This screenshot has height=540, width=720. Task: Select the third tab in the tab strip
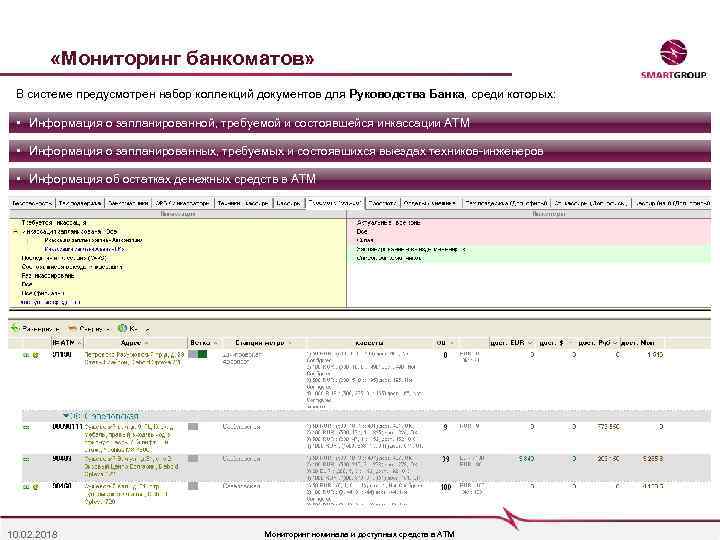(x=128, y=202)
